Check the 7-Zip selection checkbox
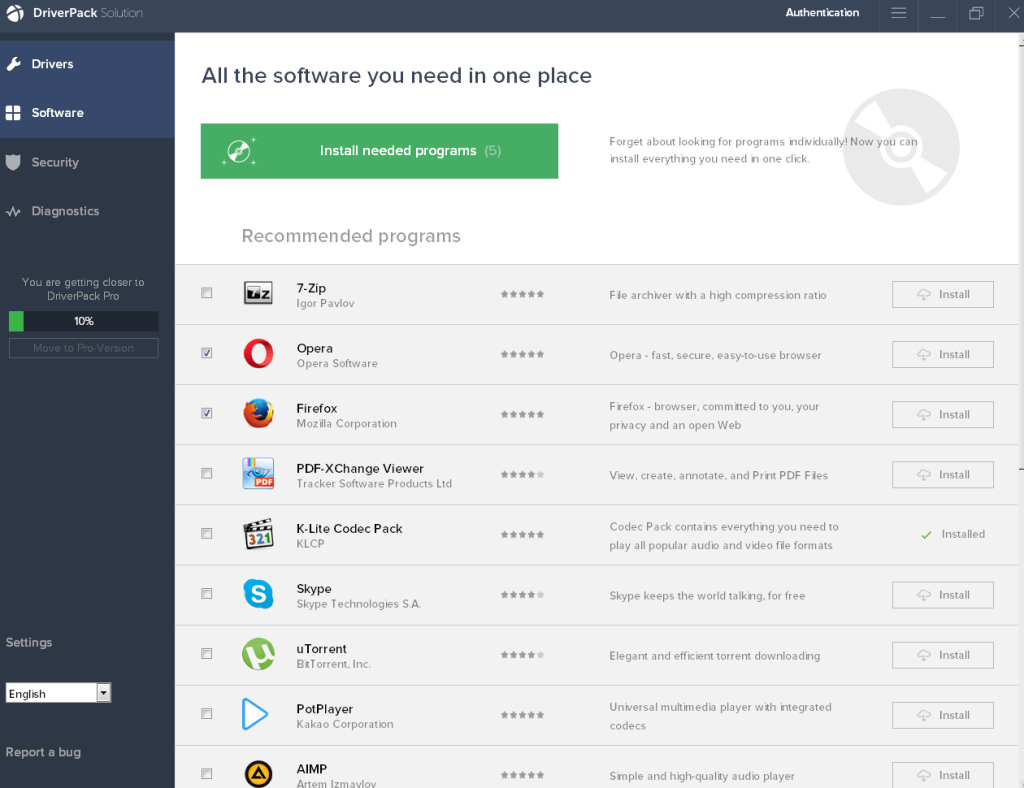1024x788 pixels. coord(206,293)
